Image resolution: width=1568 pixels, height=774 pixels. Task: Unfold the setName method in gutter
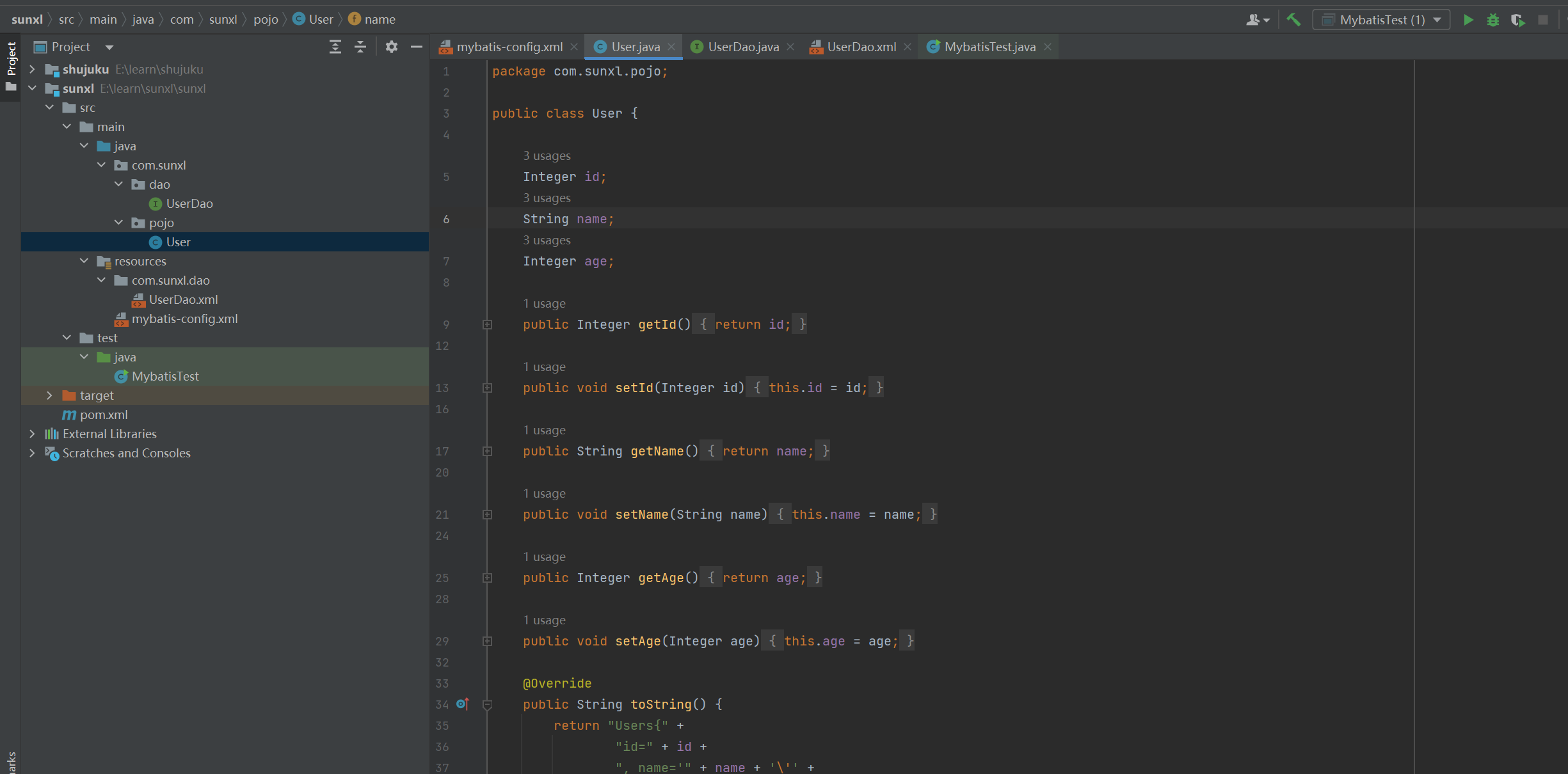487,515
